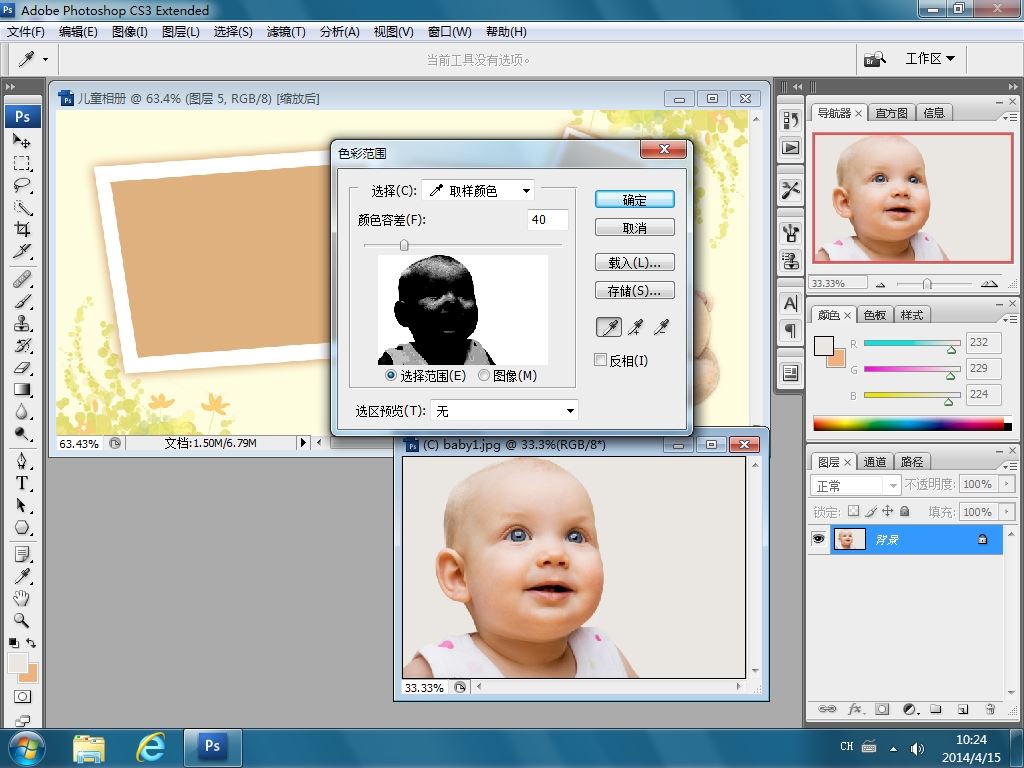Switch to the 色板 tab
This screenshot has height=768, width=1024.
coord(874,315)
